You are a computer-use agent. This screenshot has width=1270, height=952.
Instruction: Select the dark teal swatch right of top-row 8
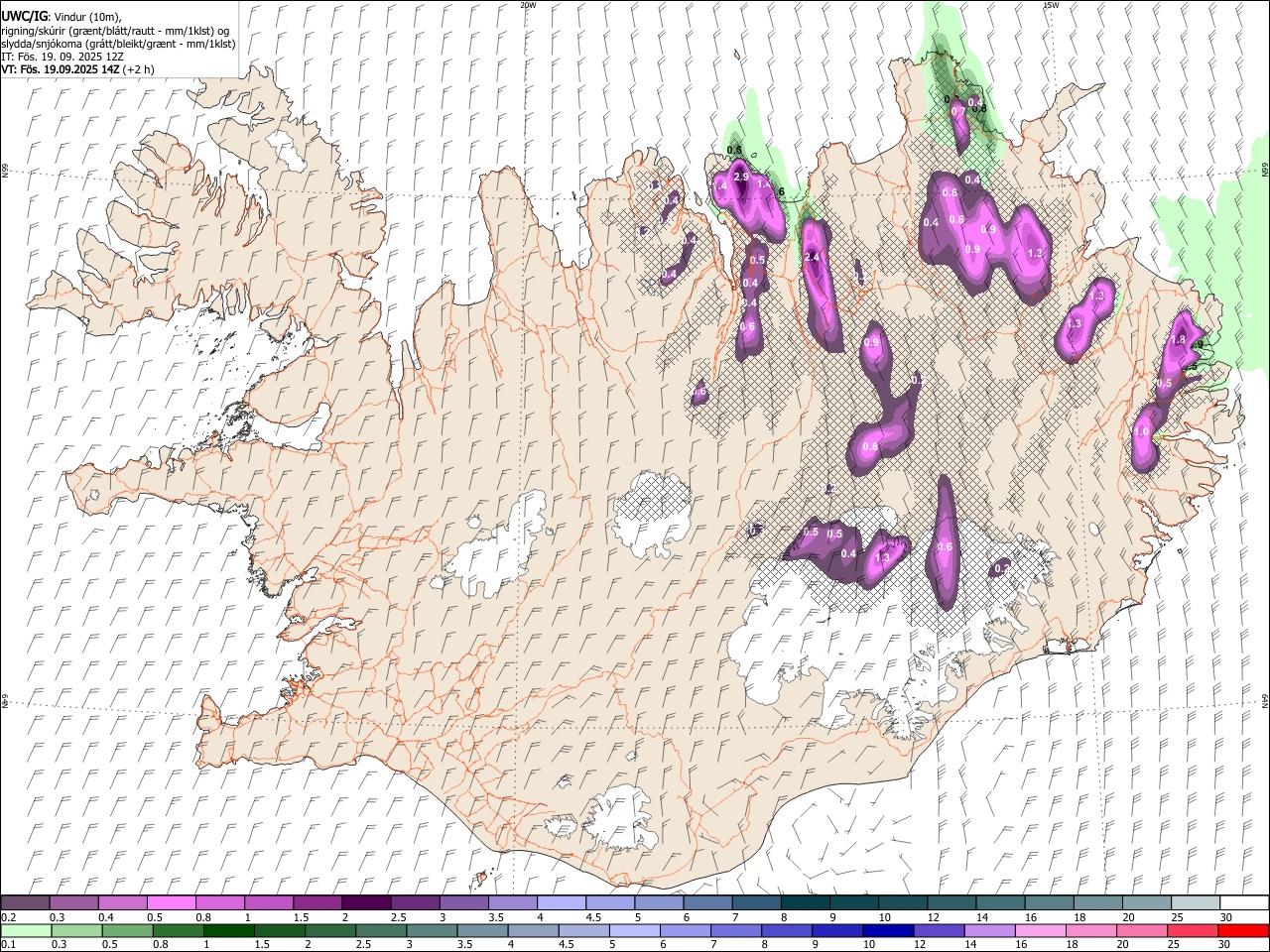click(807, 902)
